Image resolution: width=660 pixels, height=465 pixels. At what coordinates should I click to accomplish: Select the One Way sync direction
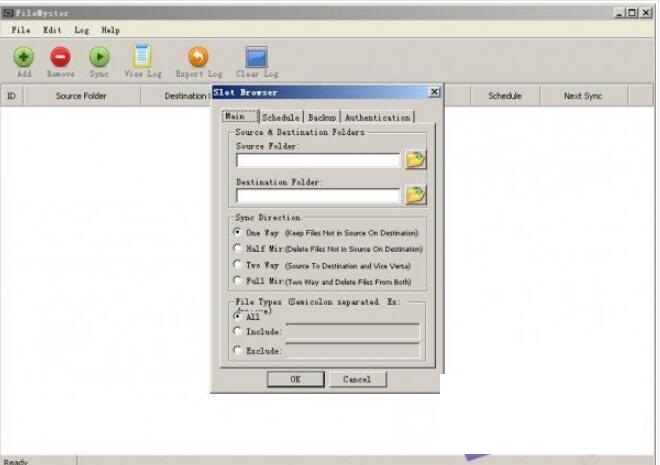pyautogui.click(x=238, y=232)
